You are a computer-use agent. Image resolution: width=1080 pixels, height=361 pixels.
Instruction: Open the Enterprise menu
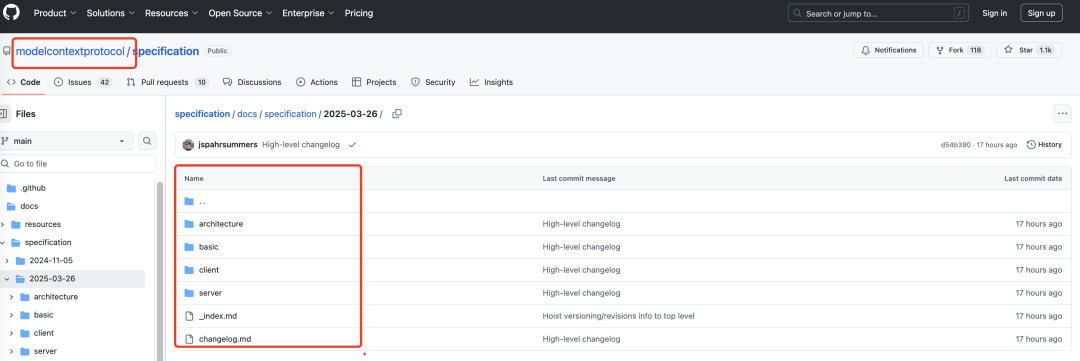pos(308,13)
